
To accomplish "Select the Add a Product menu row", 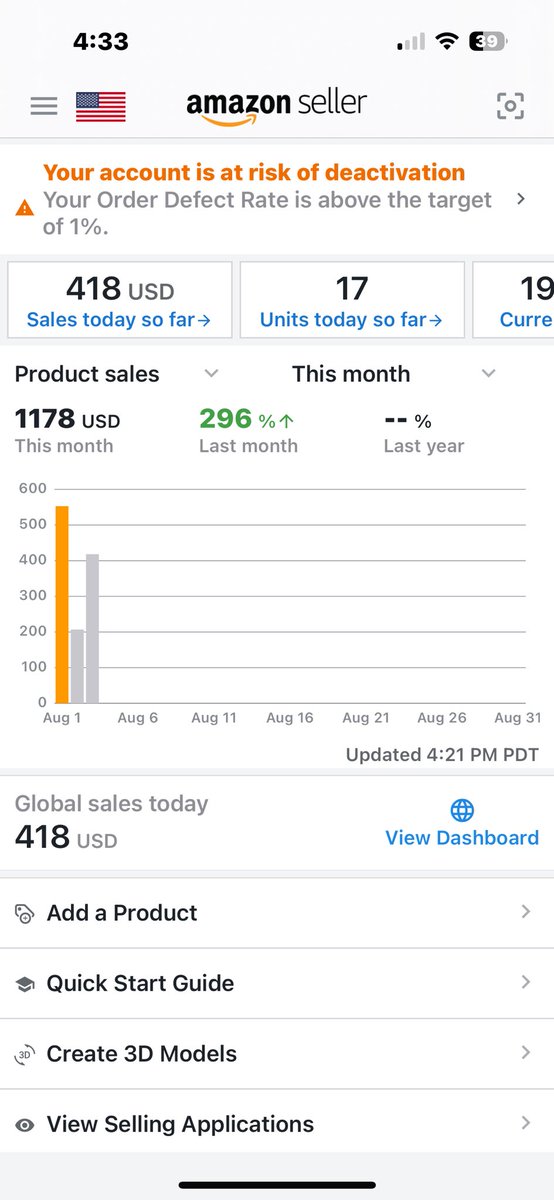I will tap(277, 913).
